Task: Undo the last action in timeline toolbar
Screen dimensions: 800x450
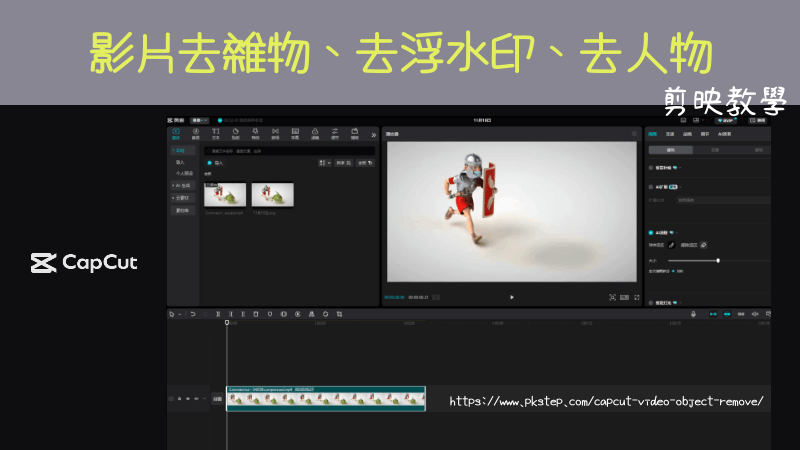Action: coord(193,314)
